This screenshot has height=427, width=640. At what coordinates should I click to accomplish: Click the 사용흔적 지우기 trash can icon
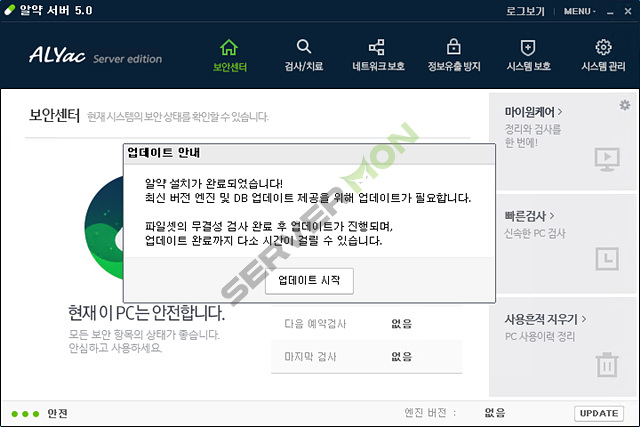[607, 365]
